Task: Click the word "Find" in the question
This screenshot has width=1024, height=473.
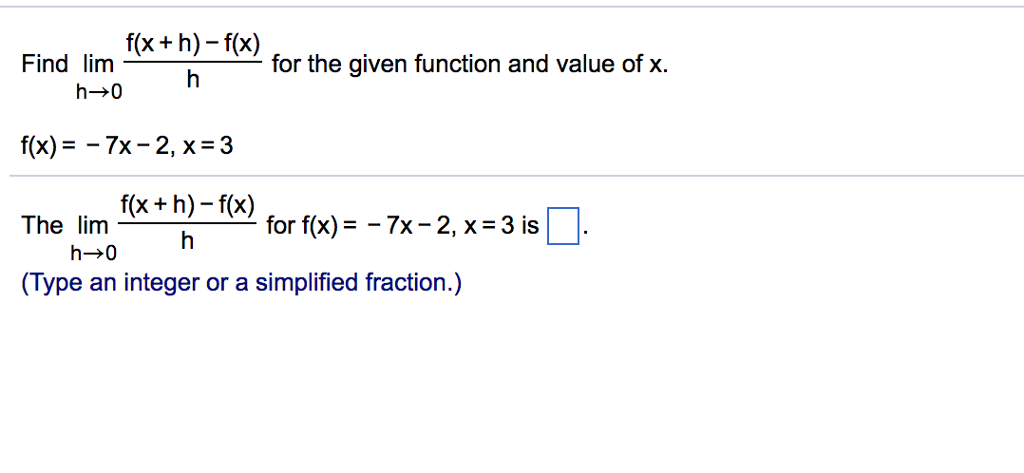Action: (x=45, y=66)
